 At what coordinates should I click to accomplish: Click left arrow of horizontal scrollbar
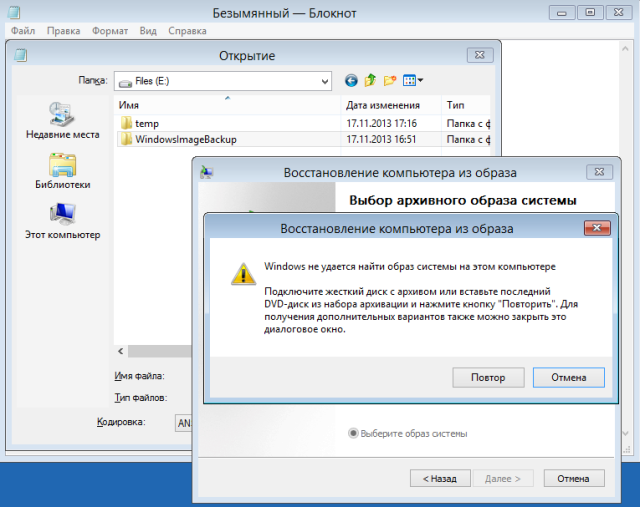point(121,351)
